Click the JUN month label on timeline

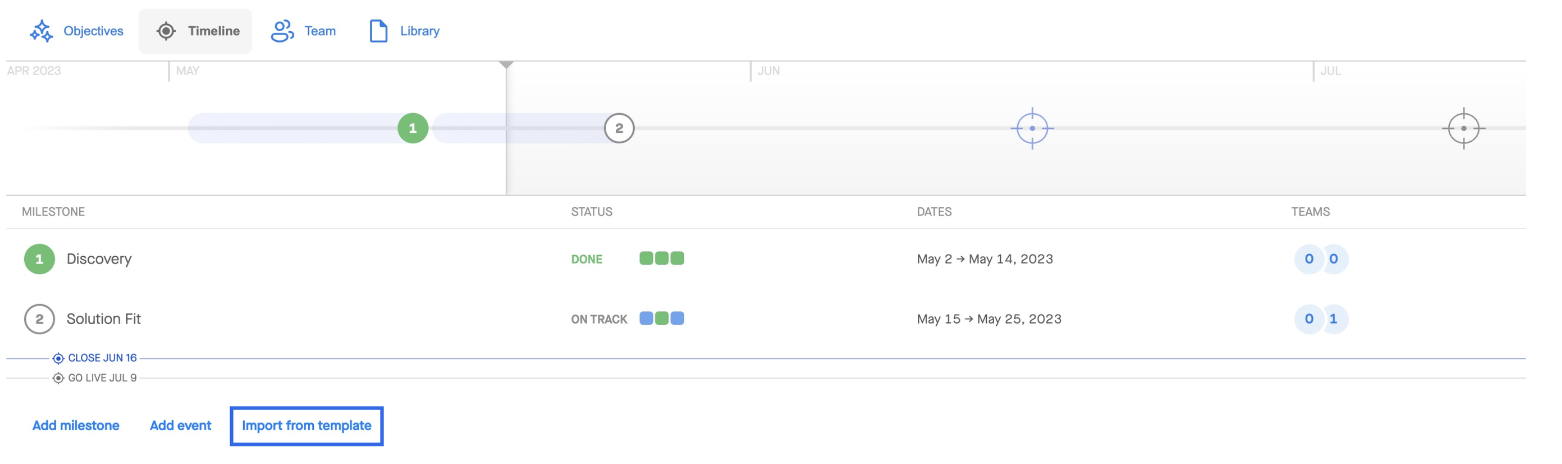769,71
